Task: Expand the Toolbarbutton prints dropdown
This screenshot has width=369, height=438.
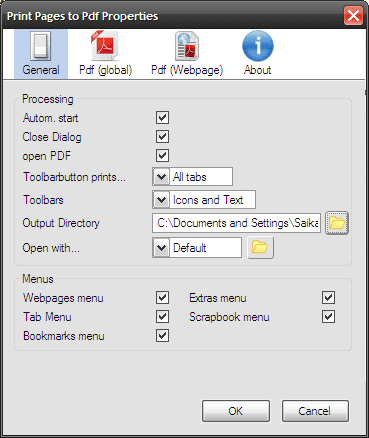Action: coord(192,177)
